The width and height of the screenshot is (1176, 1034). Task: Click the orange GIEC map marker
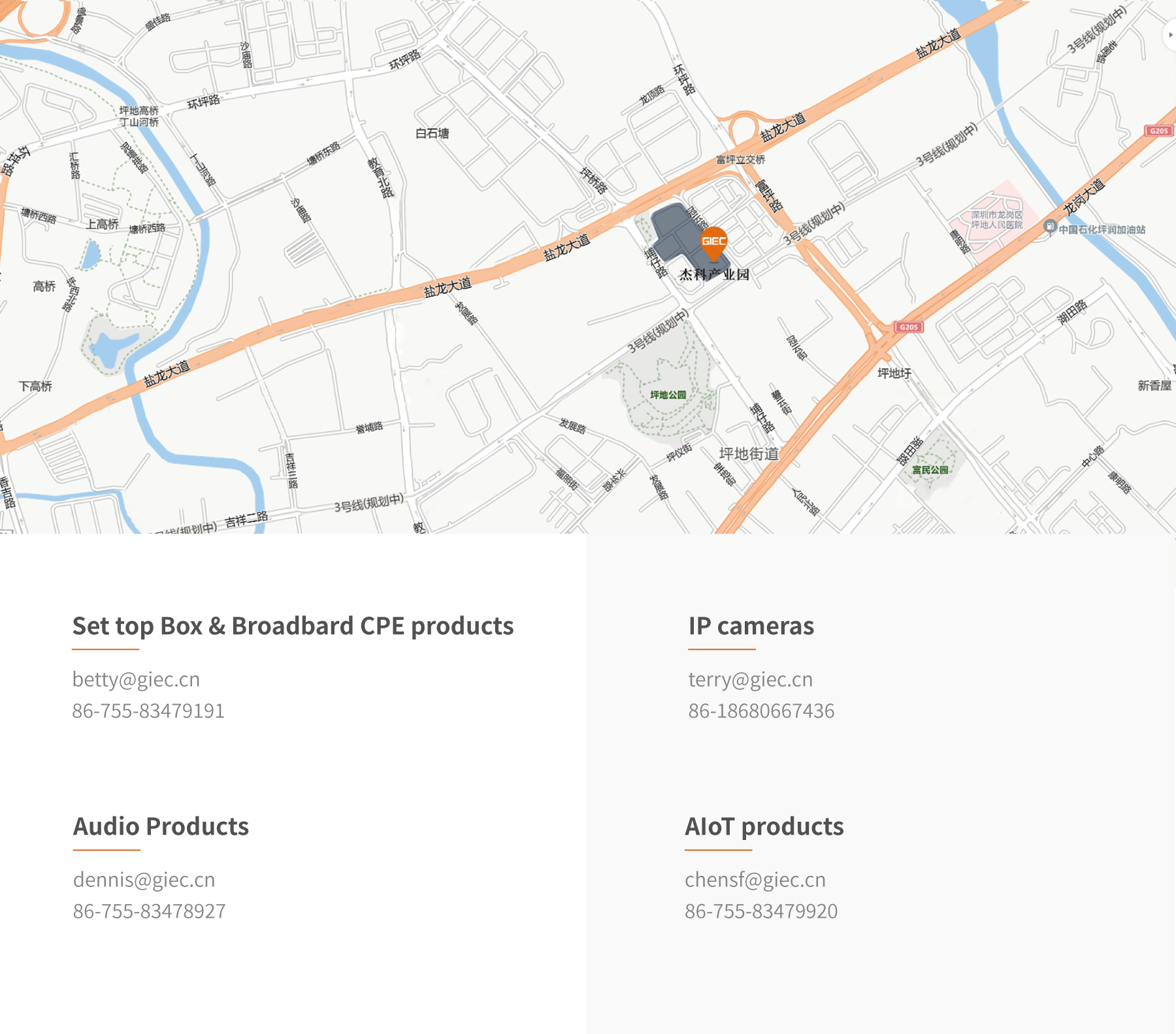(713, 242)
